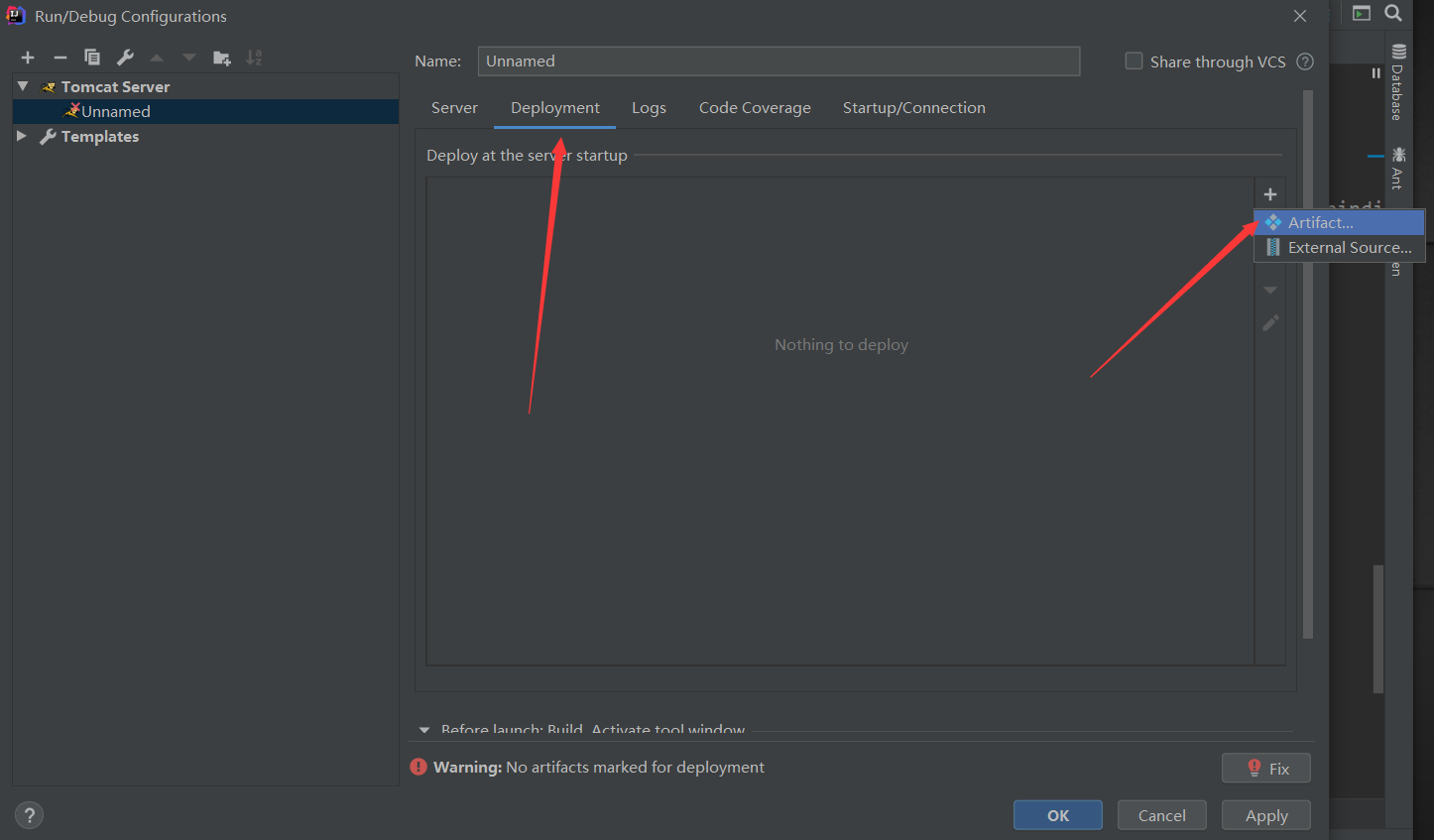Copy the selected configuration
The width and height of the screenshot is (1434, 840).
tap(92, 58)
